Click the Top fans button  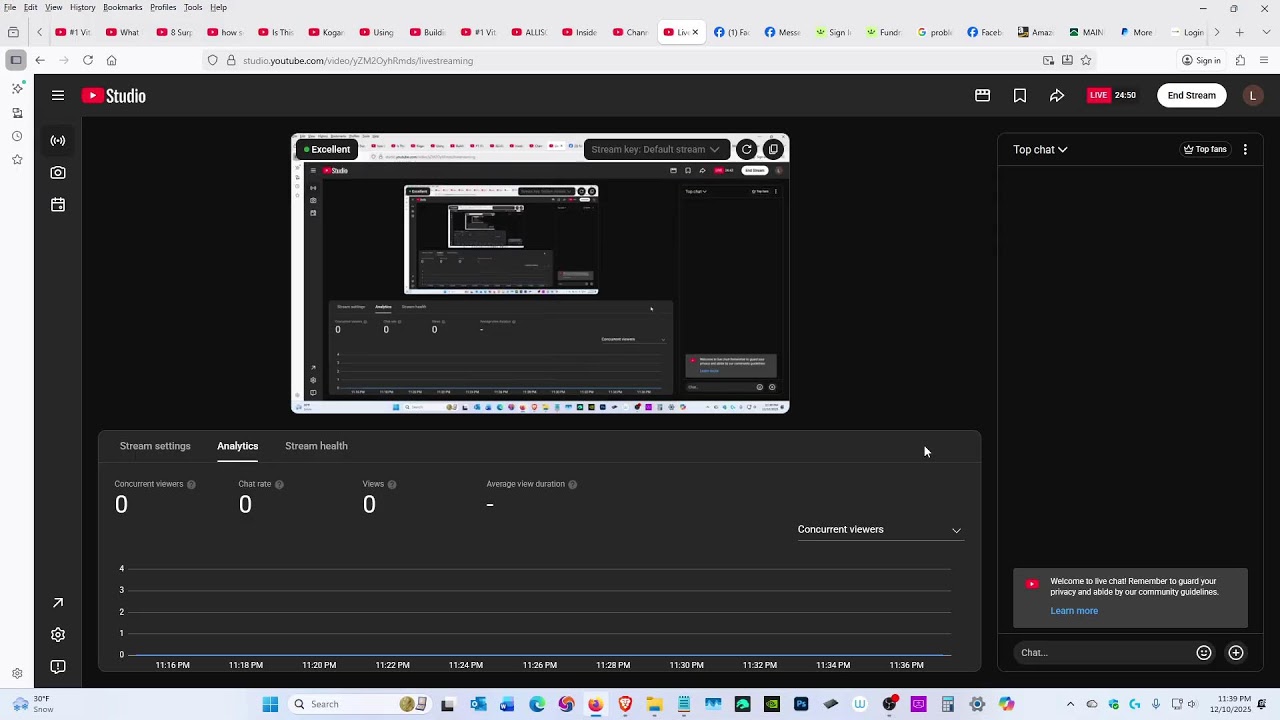click(1205, 150)
